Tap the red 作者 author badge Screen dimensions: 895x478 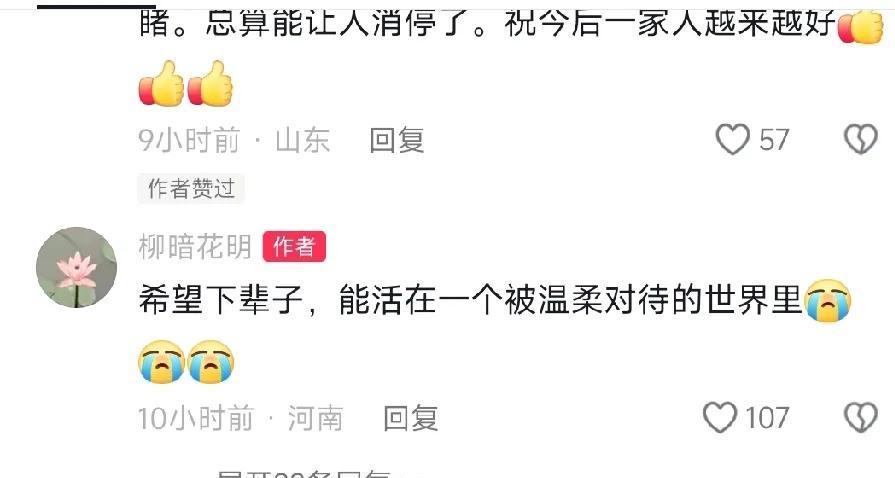295,247
